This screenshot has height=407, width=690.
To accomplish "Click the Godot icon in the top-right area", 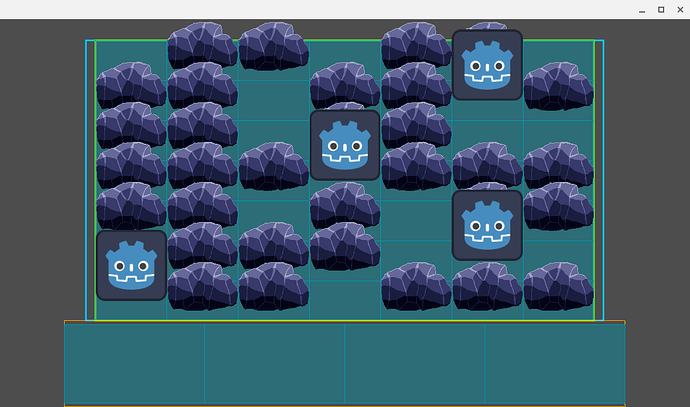I will [487, 65].
